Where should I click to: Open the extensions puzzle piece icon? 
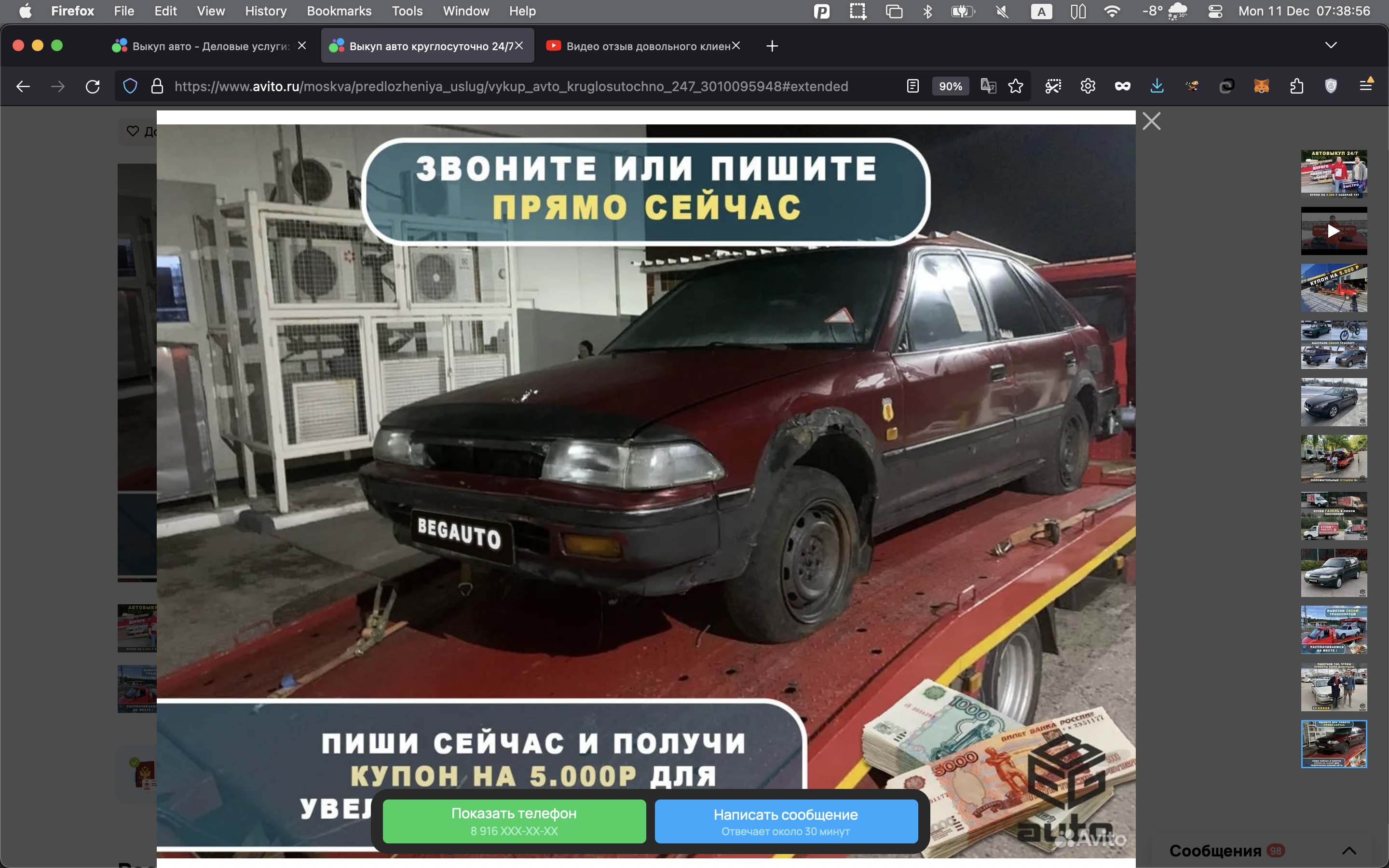point(1296,86)
